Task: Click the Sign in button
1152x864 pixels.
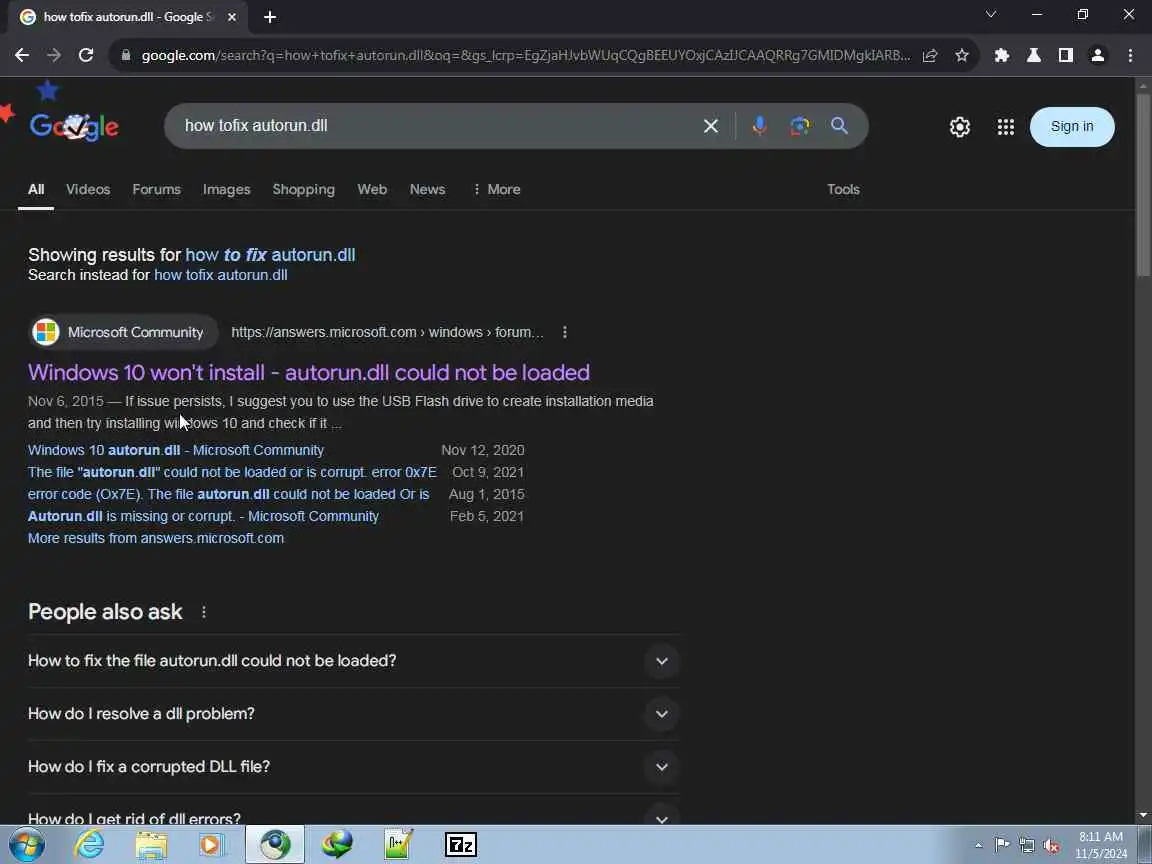Action: (x=1072, y=126)
